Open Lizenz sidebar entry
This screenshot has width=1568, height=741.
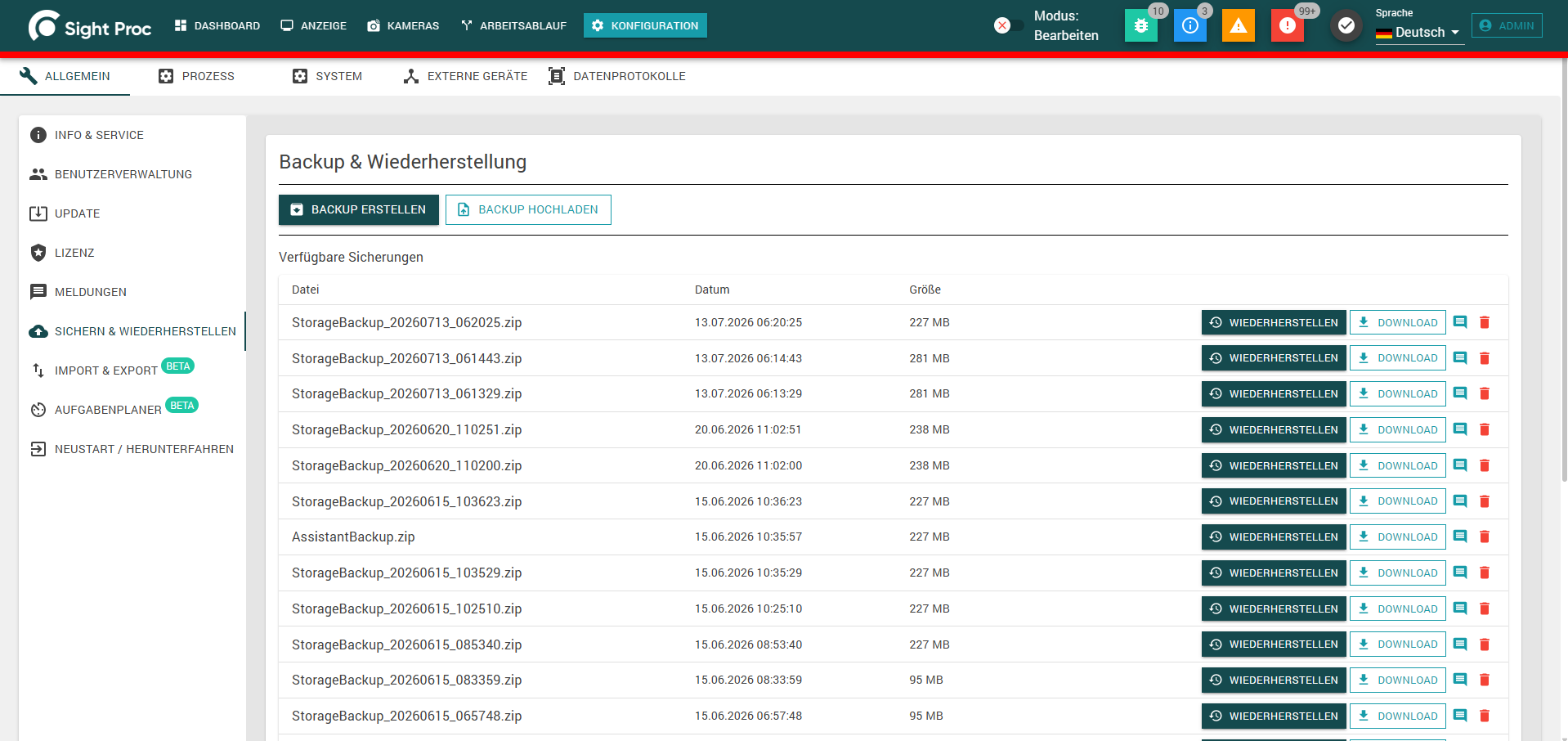click(x=132, y=253)
